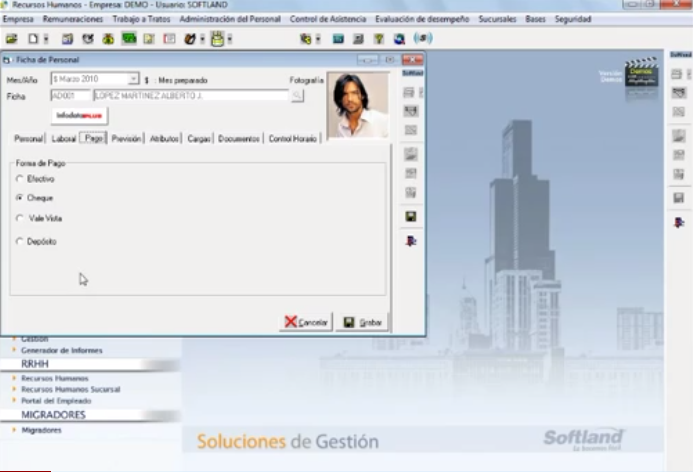This screenshot has width=693, height=472.
Task: Open the Empresa menu
Action: click(18, 19)
